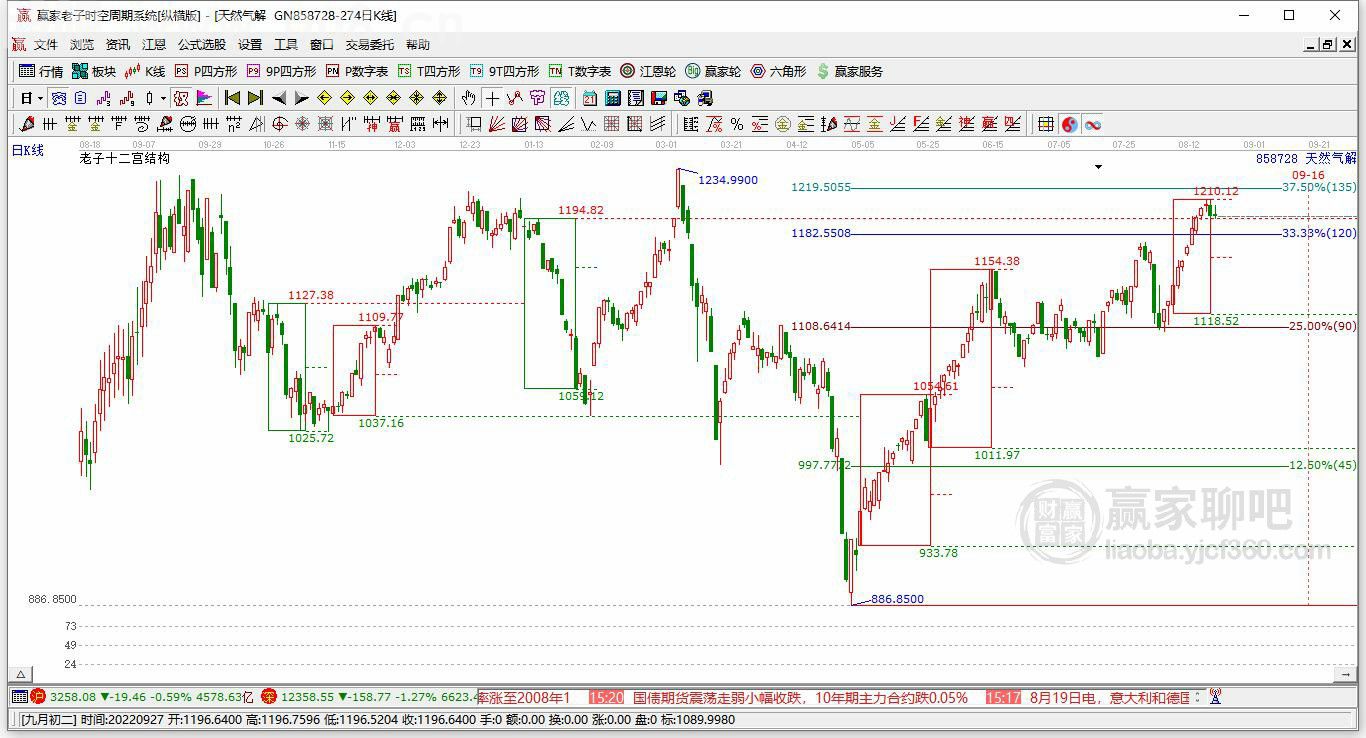Image resolution: width=1366 pixels, height=738 pixels.
Task: Jump to last bar icon
Action: (255, 98)
